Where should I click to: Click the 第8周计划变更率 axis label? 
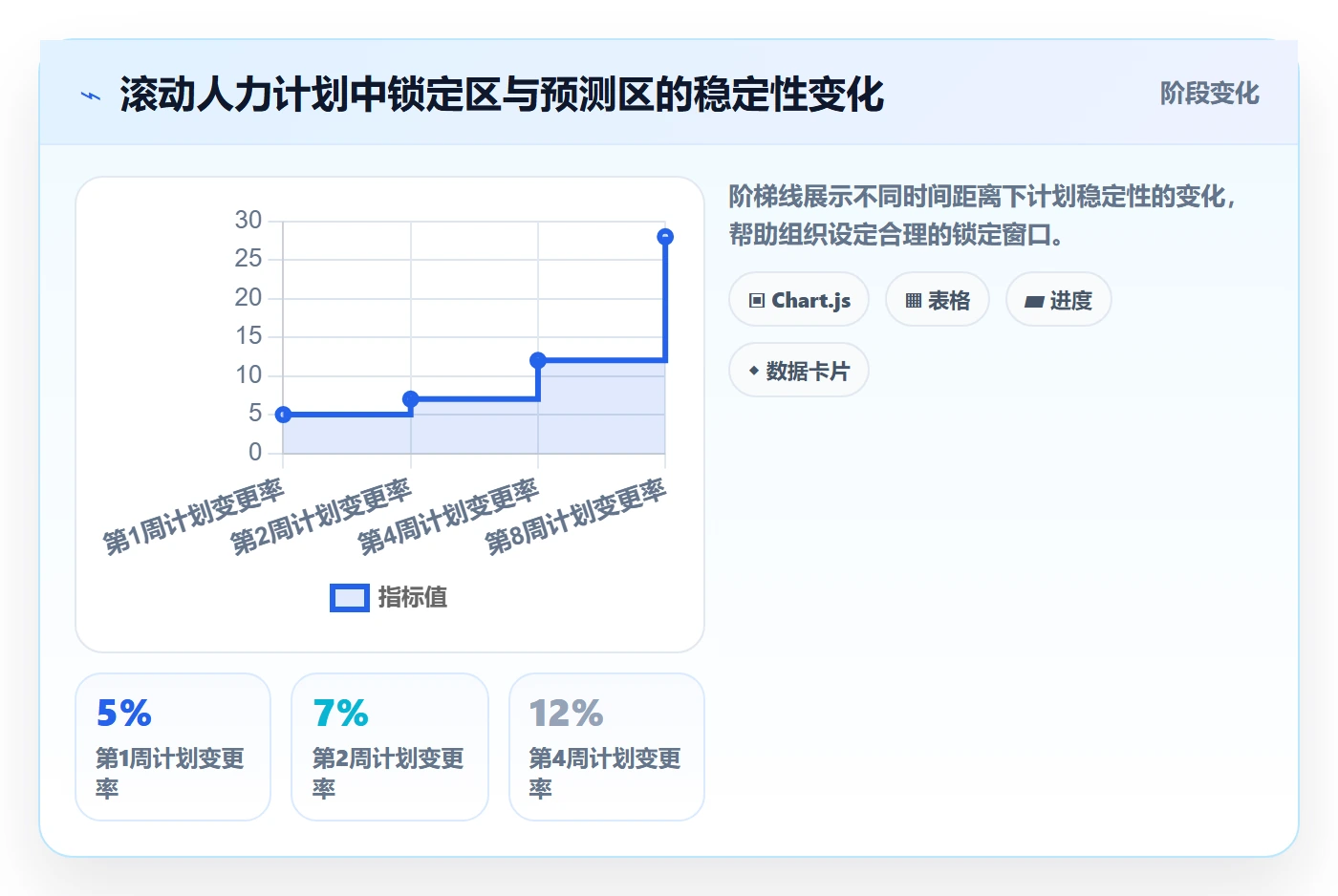coord(575,516)
